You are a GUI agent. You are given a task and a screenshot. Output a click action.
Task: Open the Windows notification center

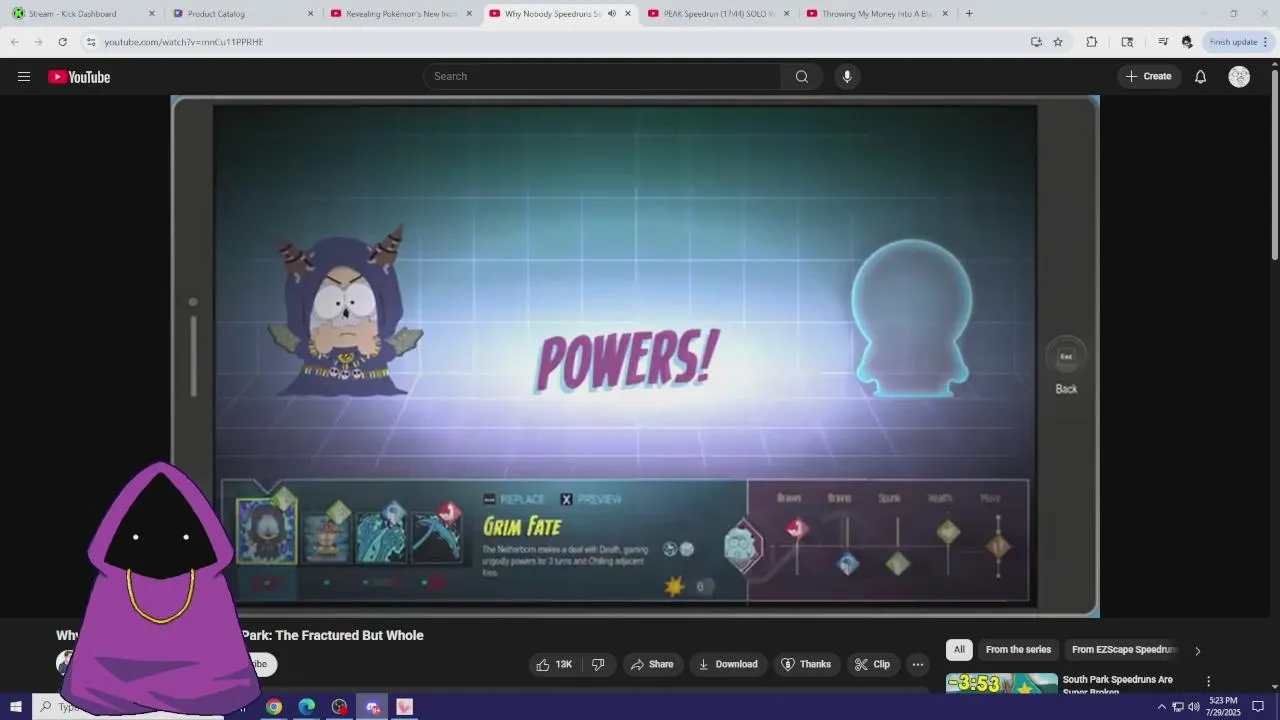point(1258,707)
